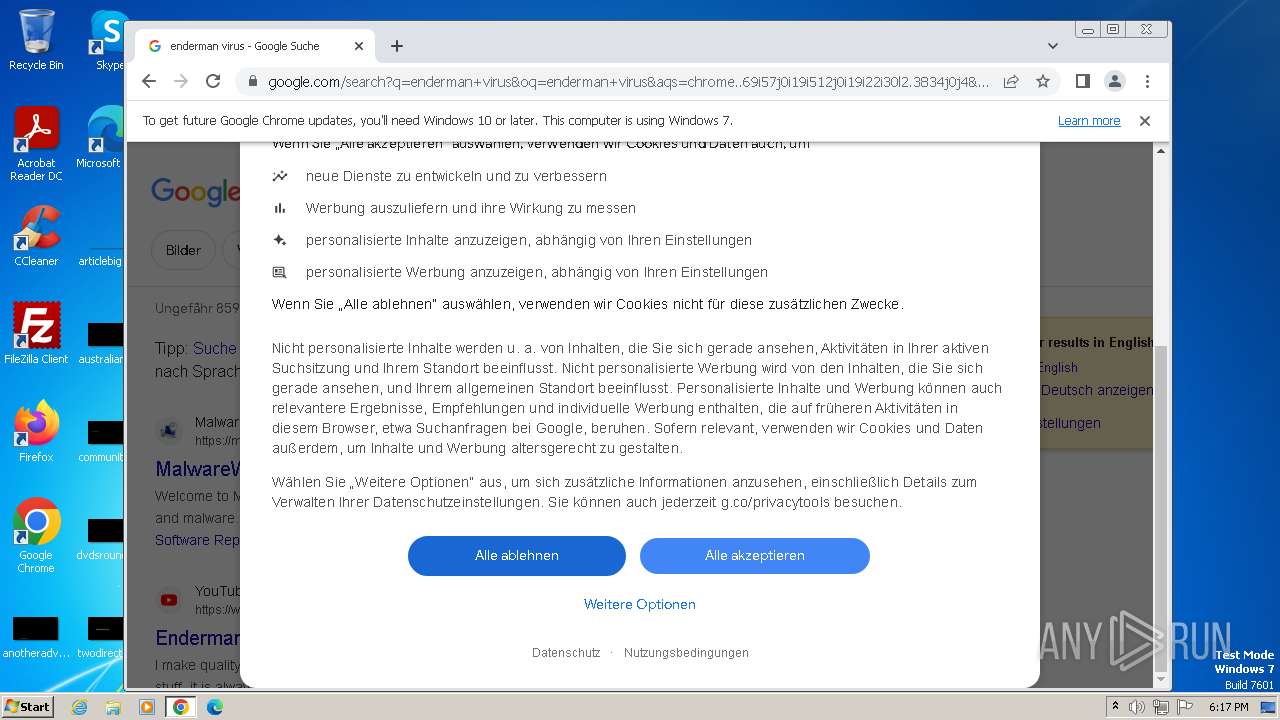This screenshot has width=1280, height=720.
Task: Open the Deutsch anzeigen link
Action: coord(1097,390)
